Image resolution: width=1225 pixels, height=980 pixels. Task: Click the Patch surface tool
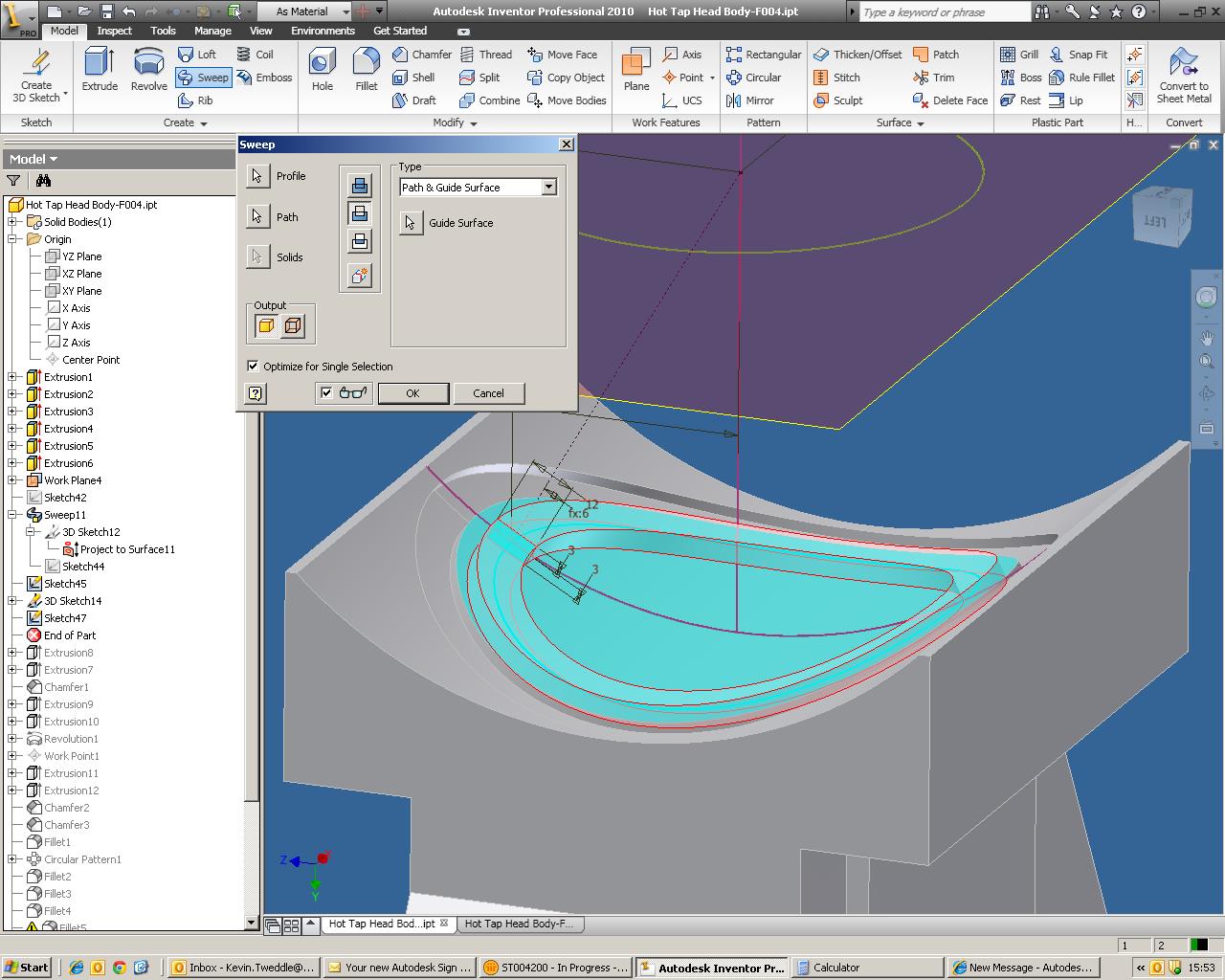click(936, 55)
